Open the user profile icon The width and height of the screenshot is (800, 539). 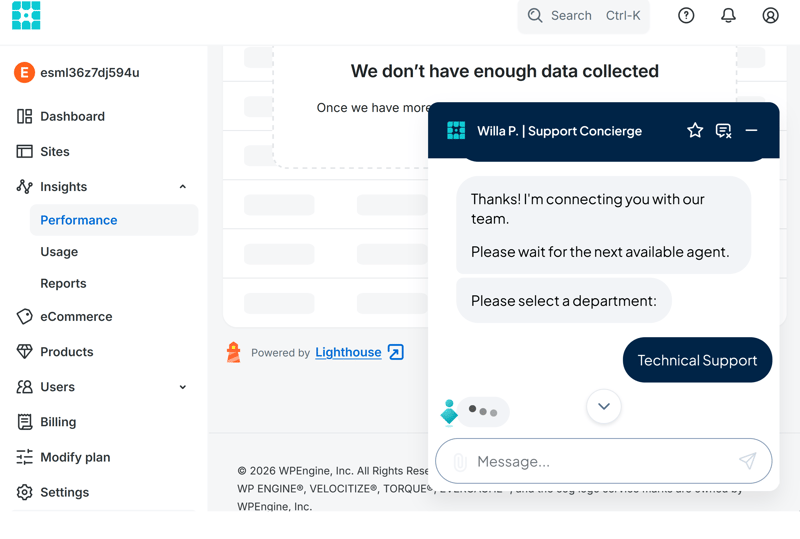[x=770, y=16]
